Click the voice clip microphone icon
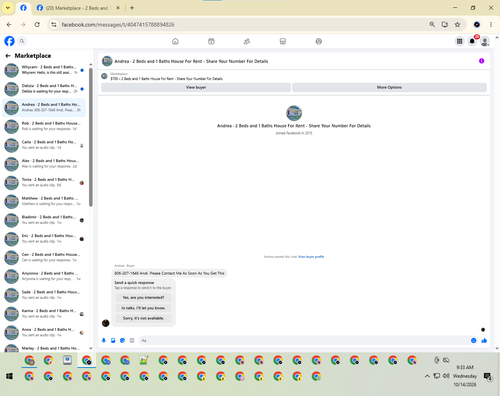Image resolution: width=500 pixels, height=396 pixels. point(104,340)
